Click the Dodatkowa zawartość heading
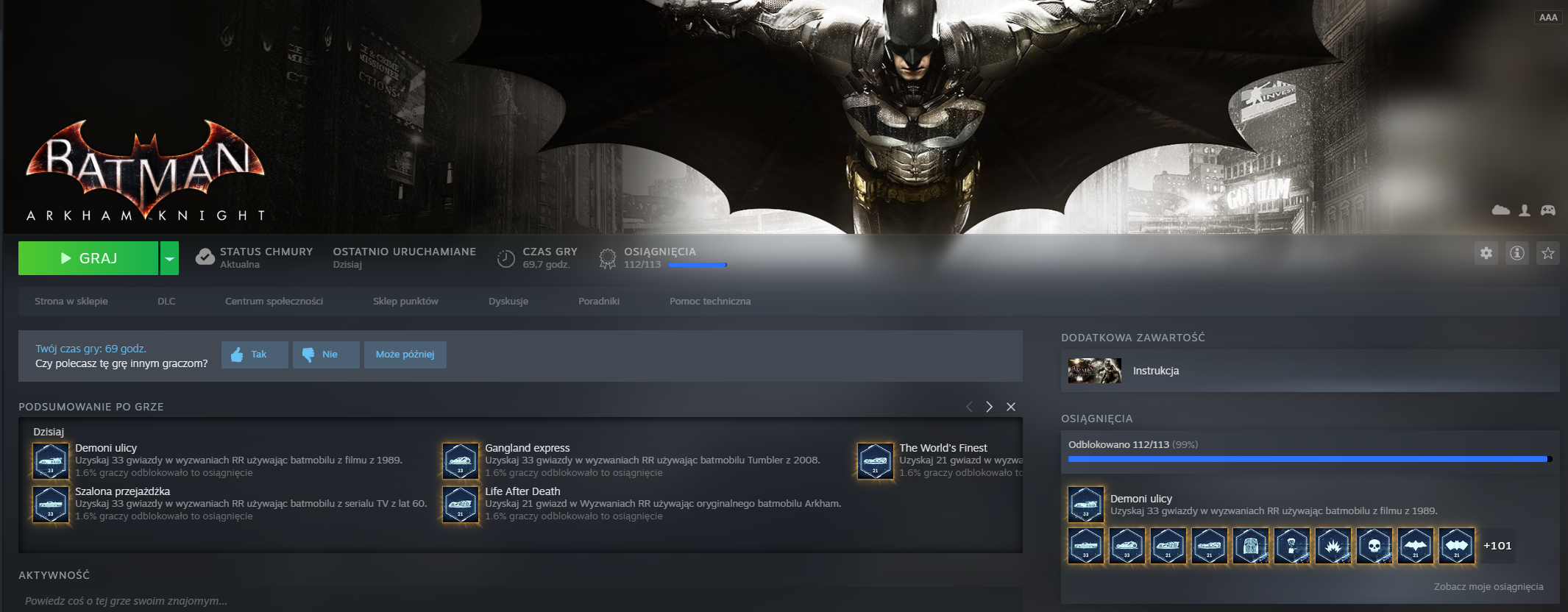1568x612 pixels. 1133,338
